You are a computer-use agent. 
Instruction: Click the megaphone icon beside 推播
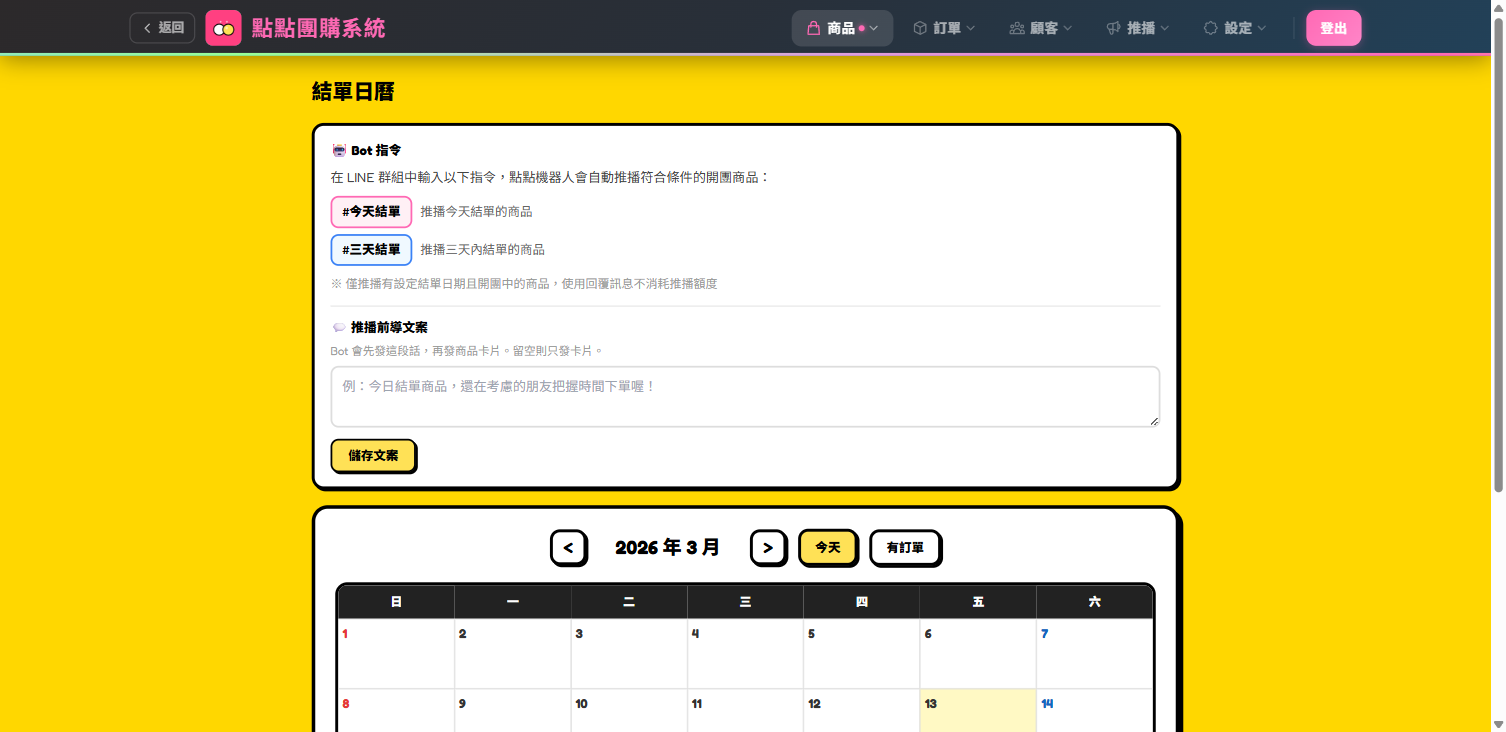[x=1113, y=28]
